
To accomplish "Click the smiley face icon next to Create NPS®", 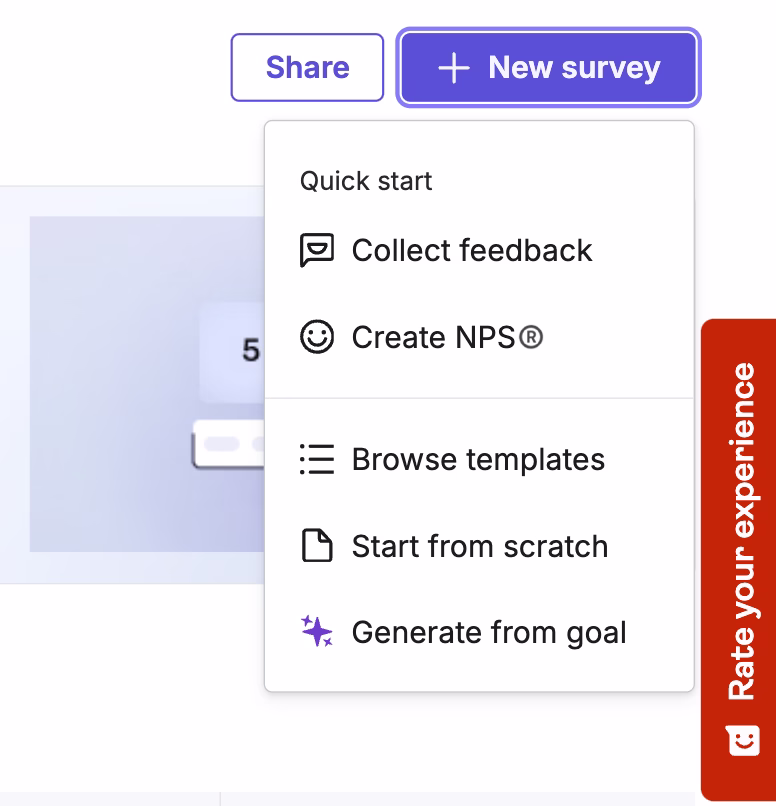I will tap(316, 337).
